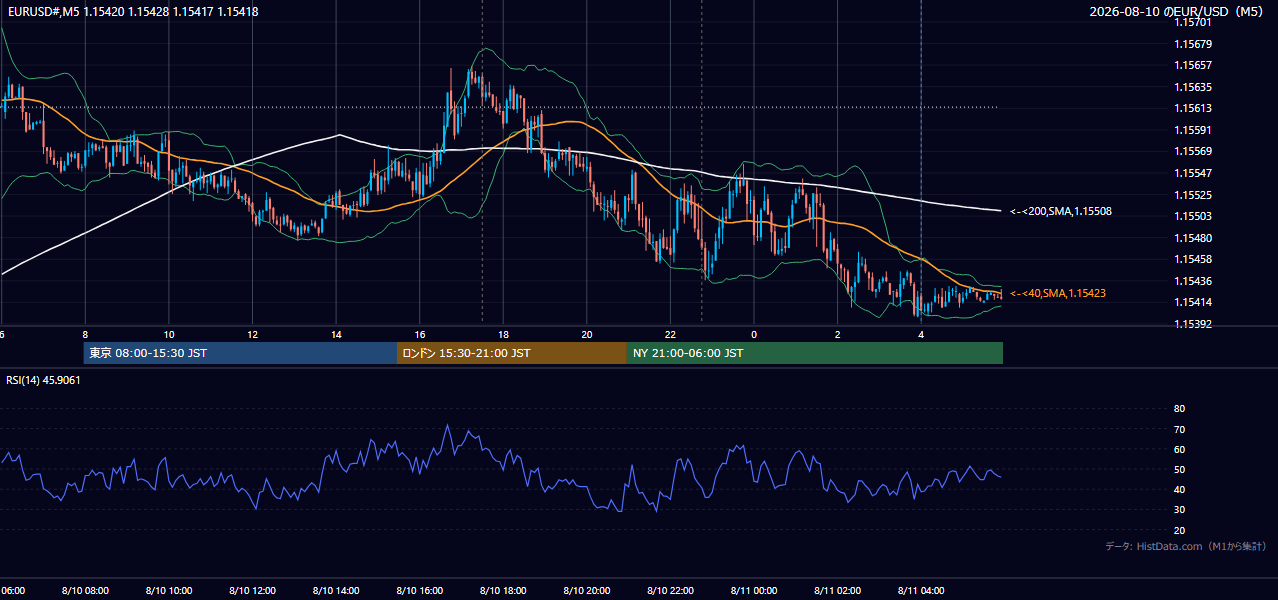Click RSI scale level 20
Viewport: 1278px width, 600px height.
1179,531
